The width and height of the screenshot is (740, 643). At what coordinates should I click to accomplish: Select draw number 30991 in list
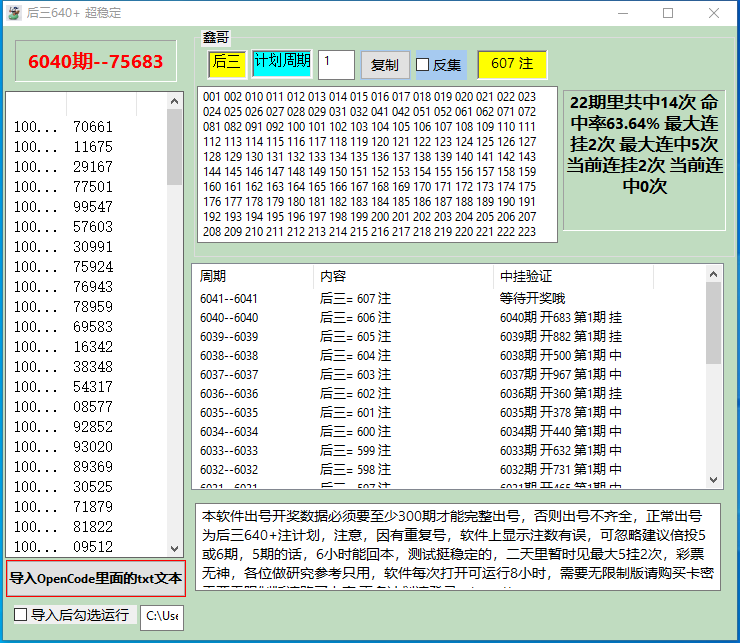[x=93, y=246]
